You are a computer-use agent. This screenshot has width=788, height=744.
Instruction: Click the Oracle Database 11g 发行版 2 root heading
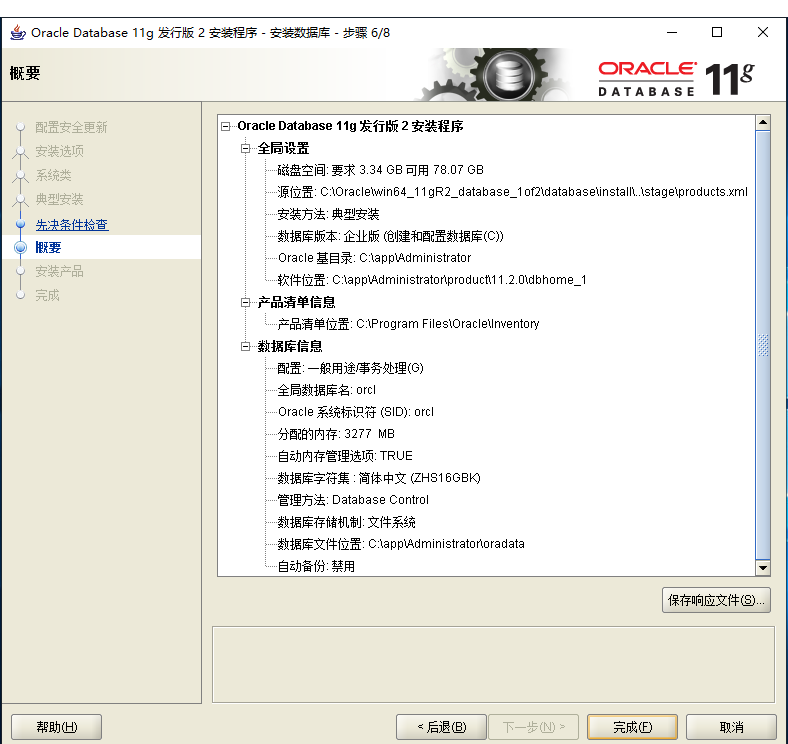point(350,126)
